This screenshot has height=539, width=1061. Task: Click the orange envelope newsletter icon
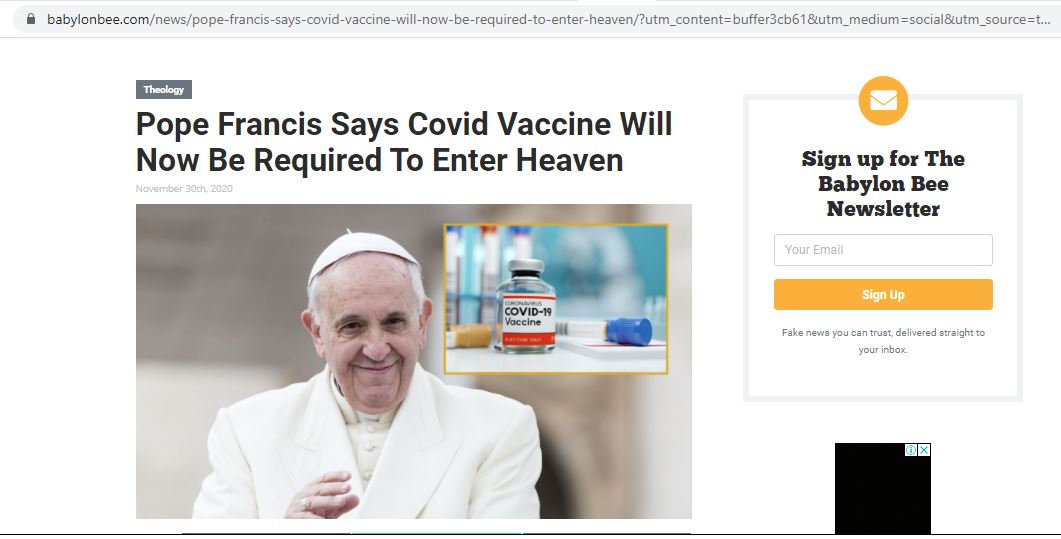tap(883, 101)
